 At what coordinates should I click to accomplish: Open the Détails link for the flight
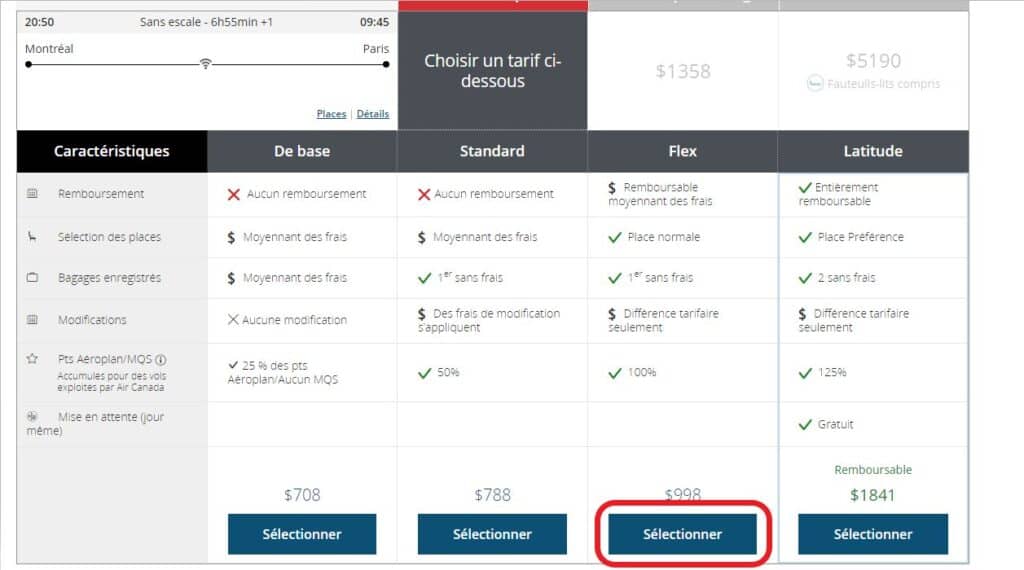[x=373, y=114]
